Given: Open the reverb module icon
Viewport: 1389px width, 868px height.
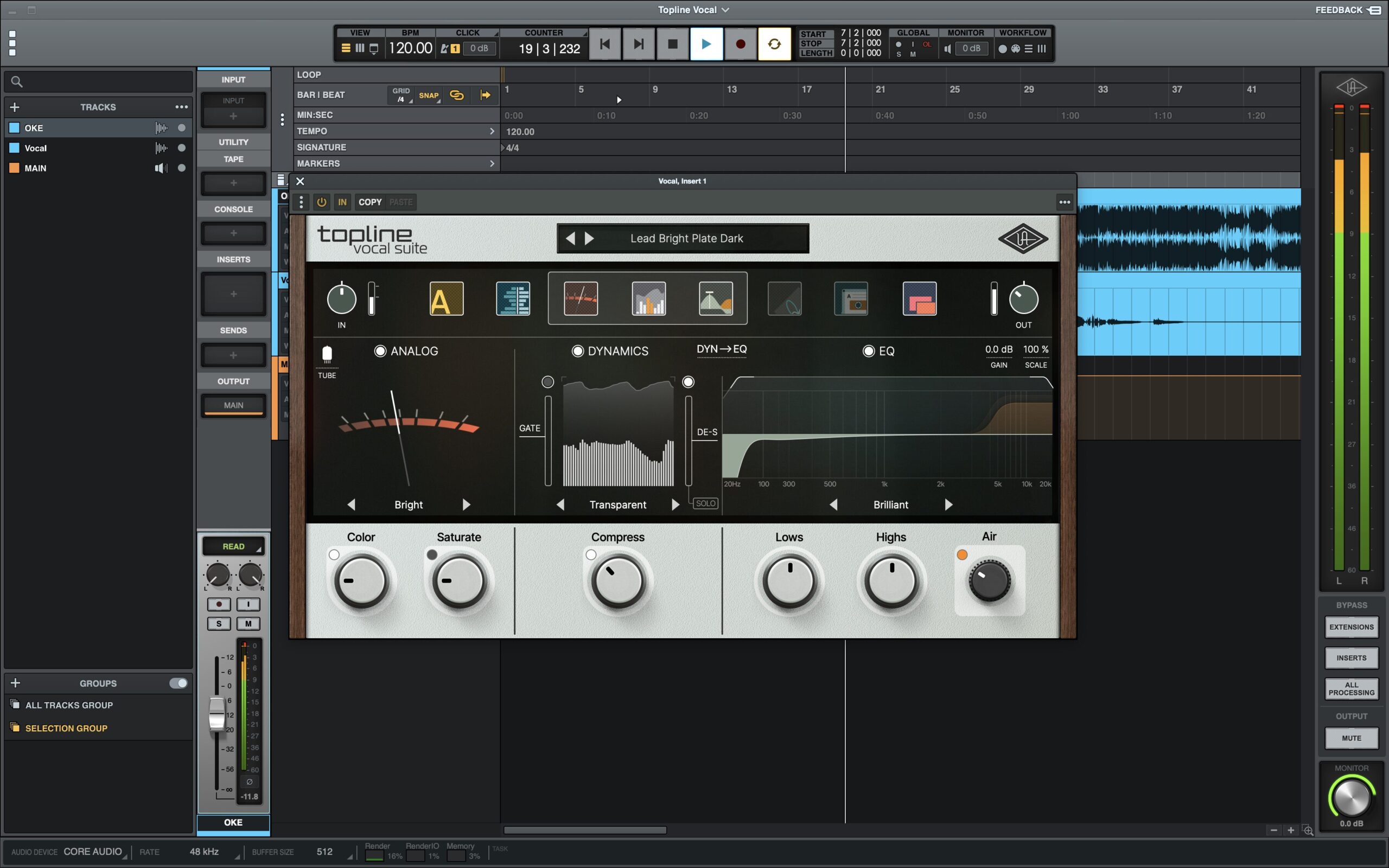Looking at the screenshot, I should pyautogui.click(x=920, y=298).
